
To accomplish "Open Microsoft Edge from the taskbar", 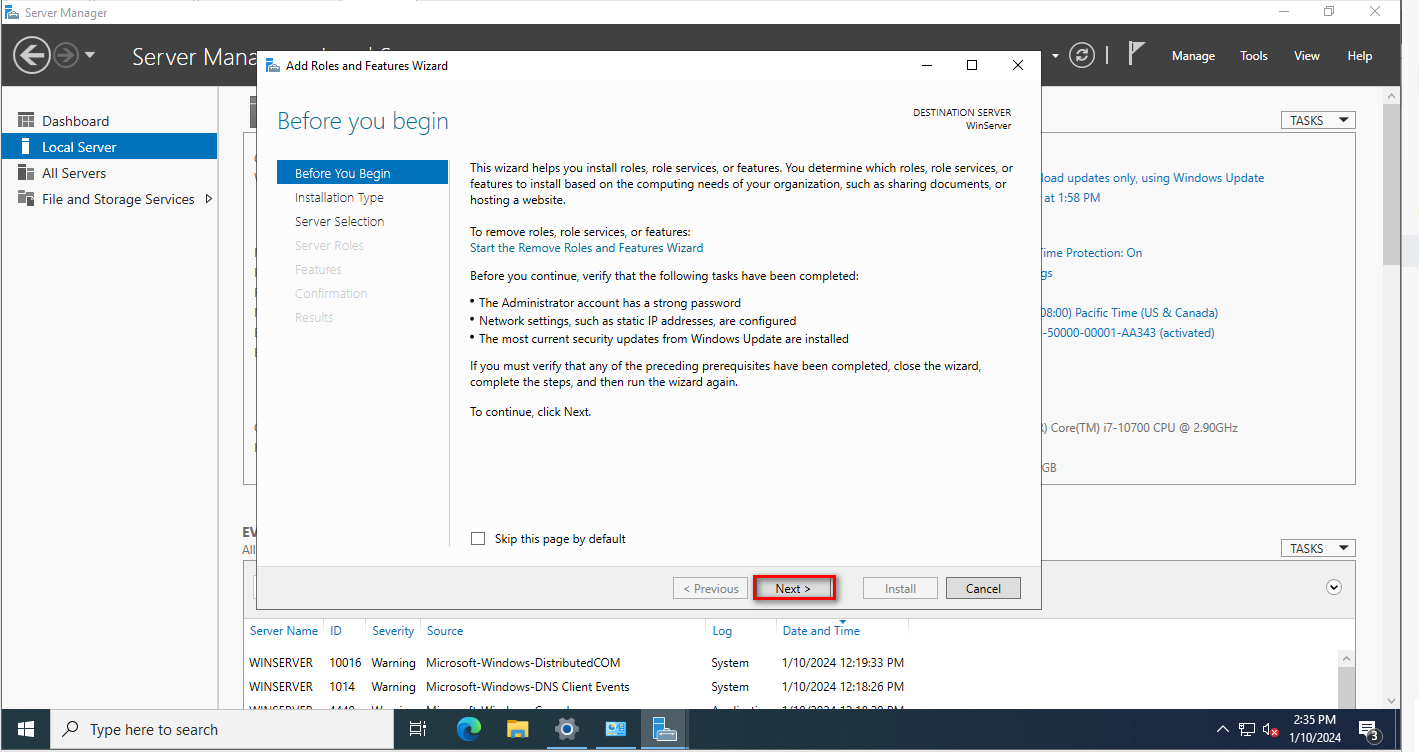I will (x=469, y=729).
